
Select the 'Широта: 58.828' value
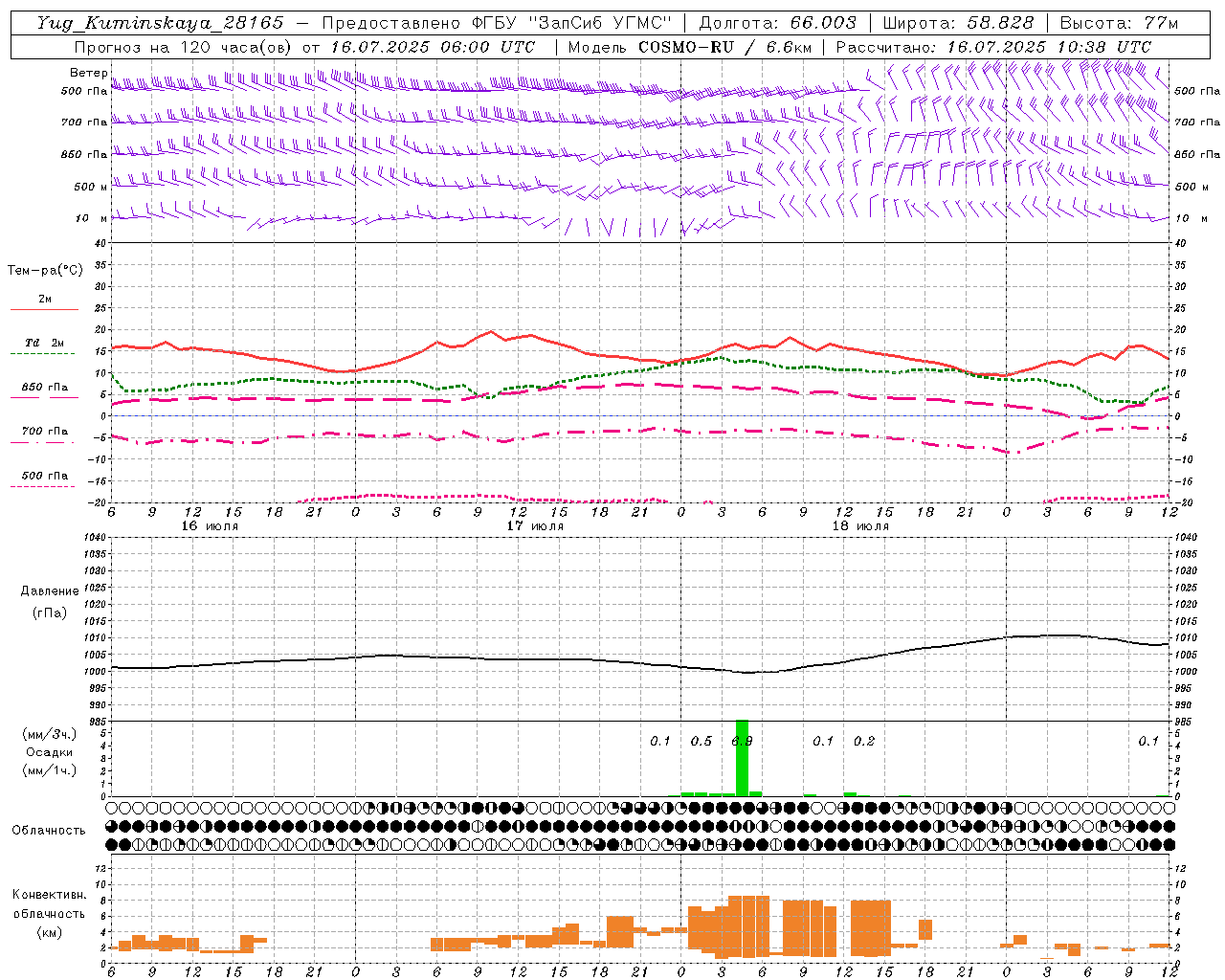[x=958, y=23]
